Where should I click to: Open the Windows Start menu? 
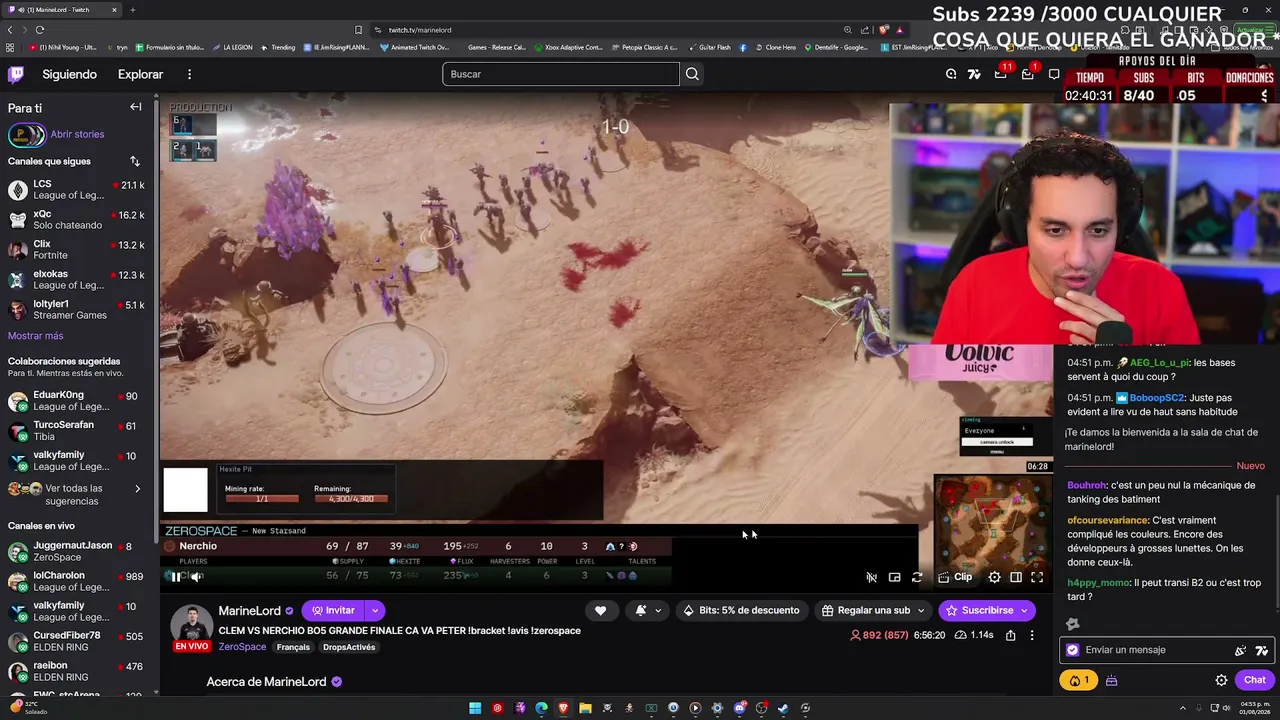[475, 708]
